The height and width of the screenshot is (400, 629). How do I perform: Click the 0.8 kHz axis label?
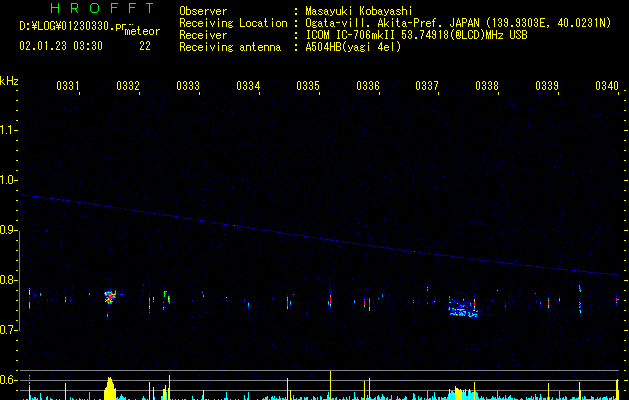point(8,280)
